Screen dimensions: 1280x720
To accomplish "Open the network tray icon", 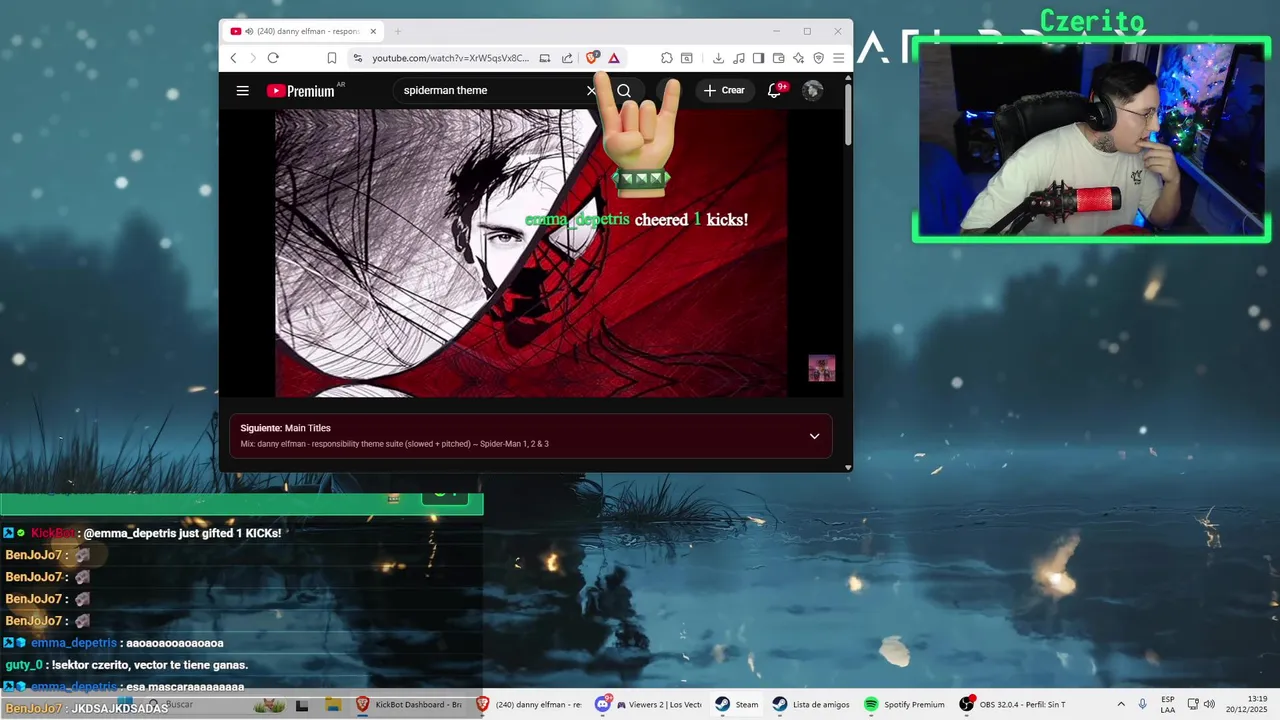I will [x=1193, y=704].
